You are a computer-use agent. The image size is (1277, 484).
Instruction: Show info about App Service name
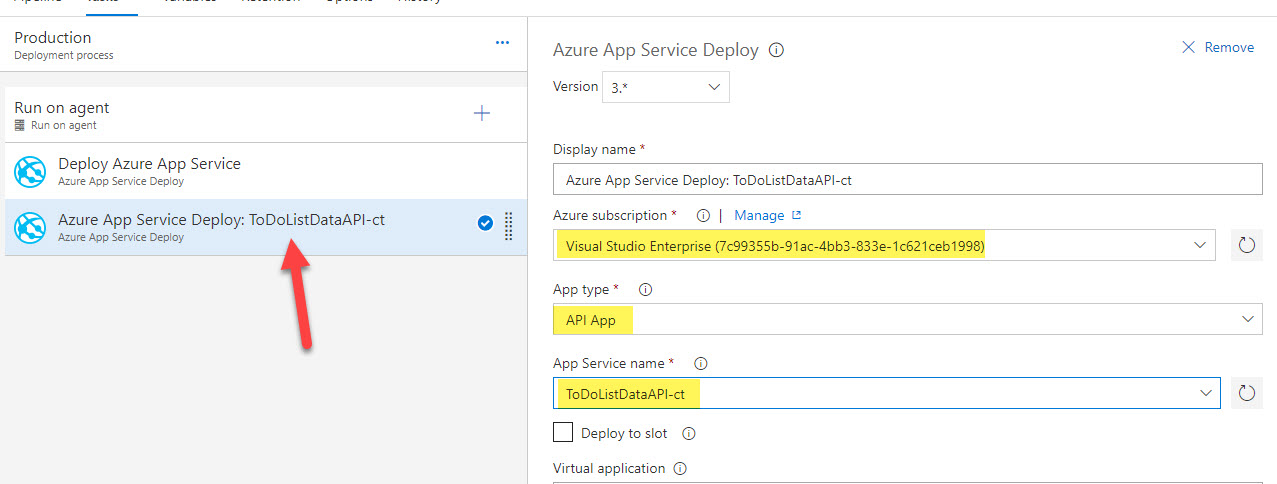[x=701, y=363]
